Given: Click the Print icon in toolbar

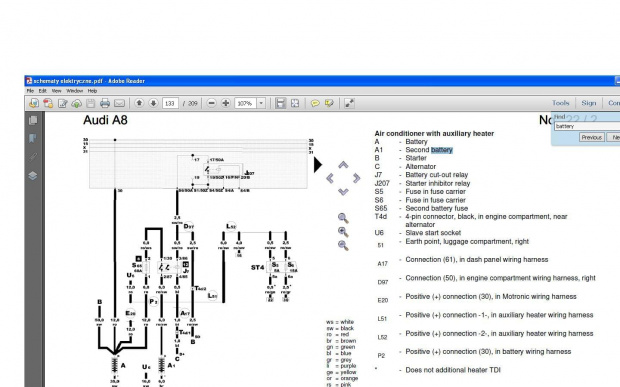Looking at the screenshot, I should click(x=105, y=104).
